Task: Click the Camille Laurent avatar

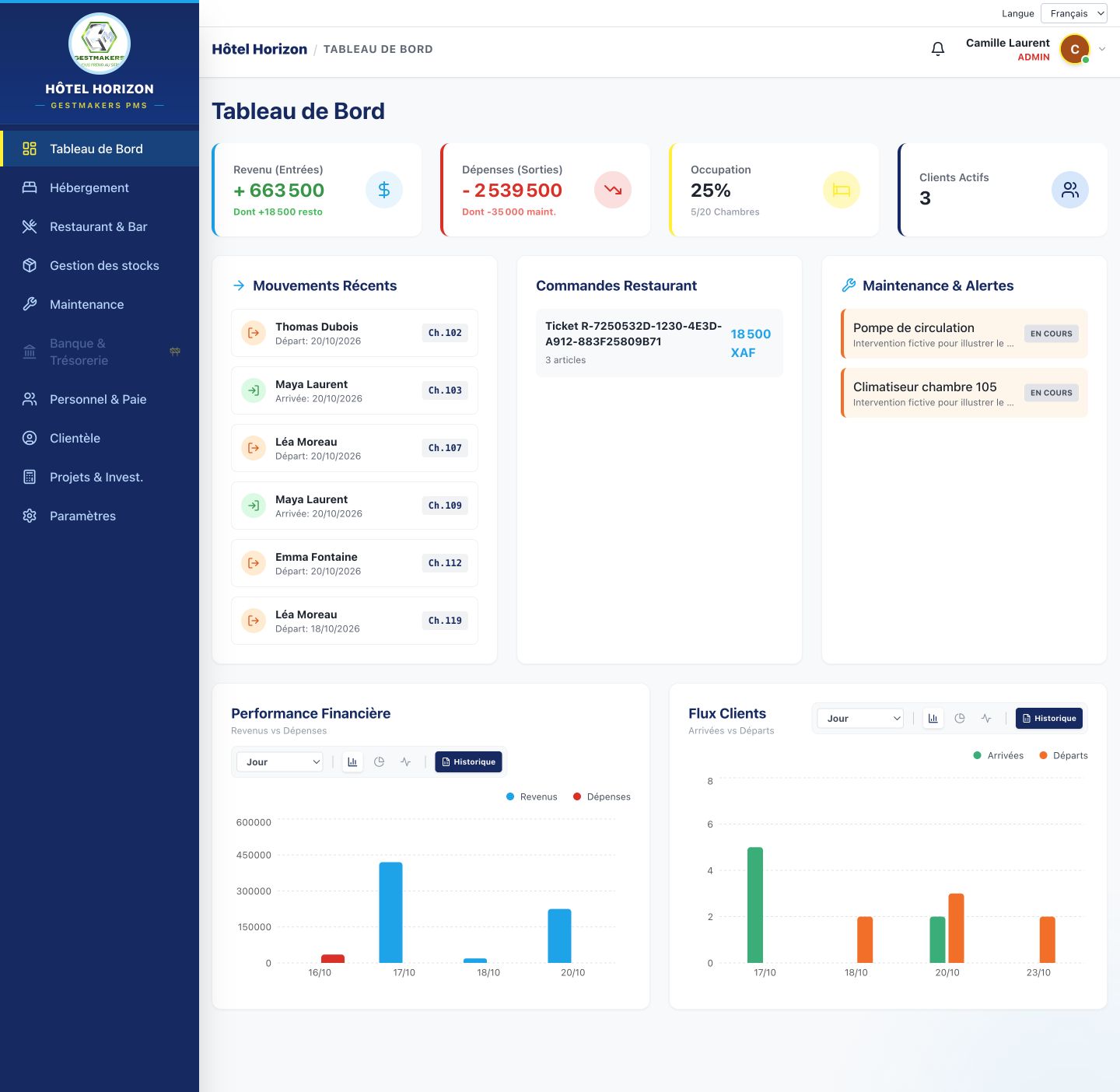Action: [x=1075, y=50]
